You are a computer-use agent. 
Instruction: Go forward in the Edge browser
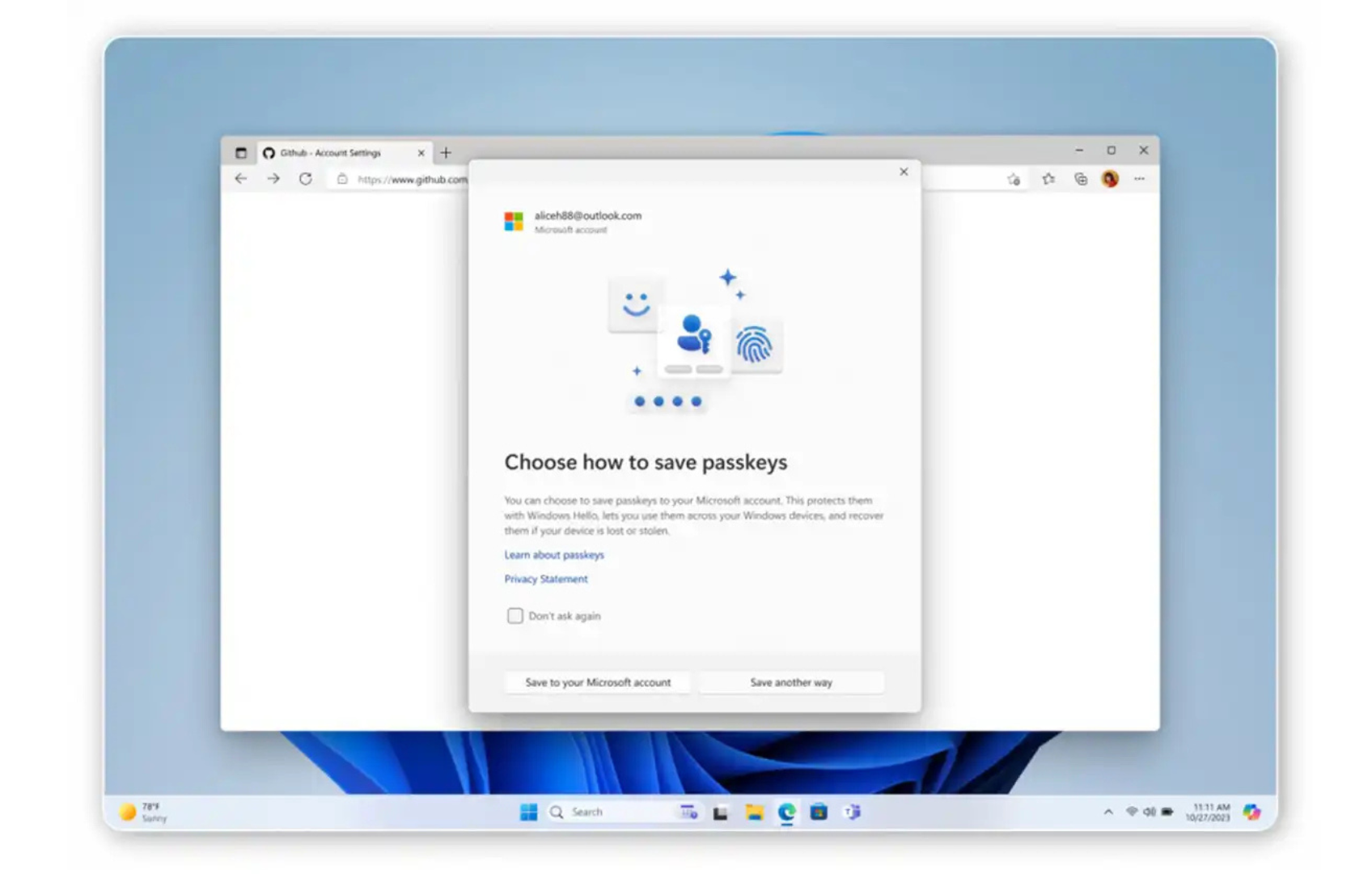(273, 179)
